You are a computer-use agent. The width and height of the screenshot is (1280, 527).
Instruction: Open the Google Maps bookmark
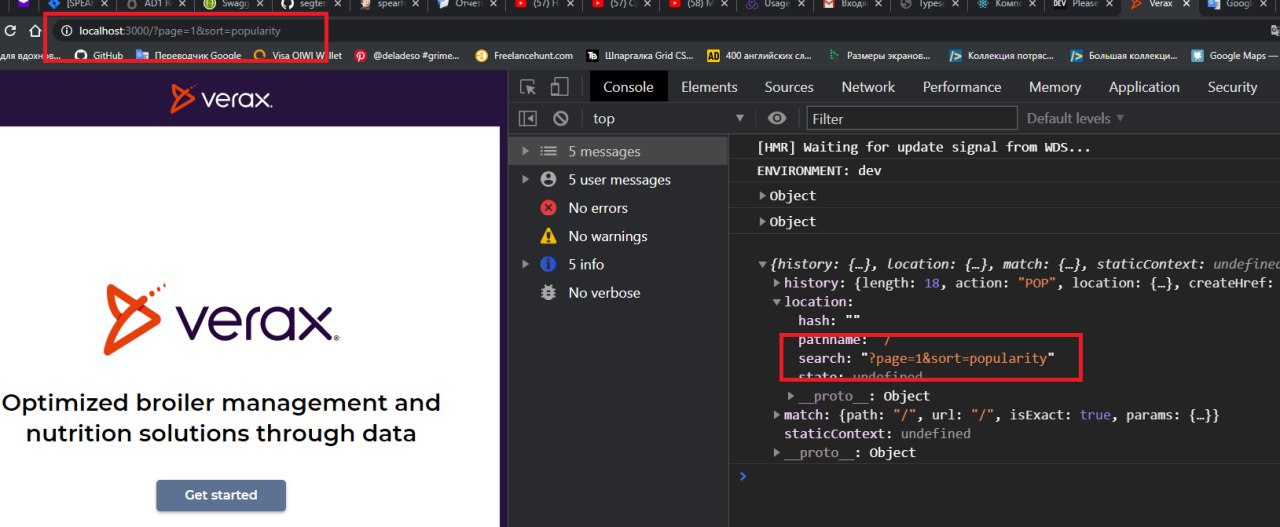[x=1232, y=56]
